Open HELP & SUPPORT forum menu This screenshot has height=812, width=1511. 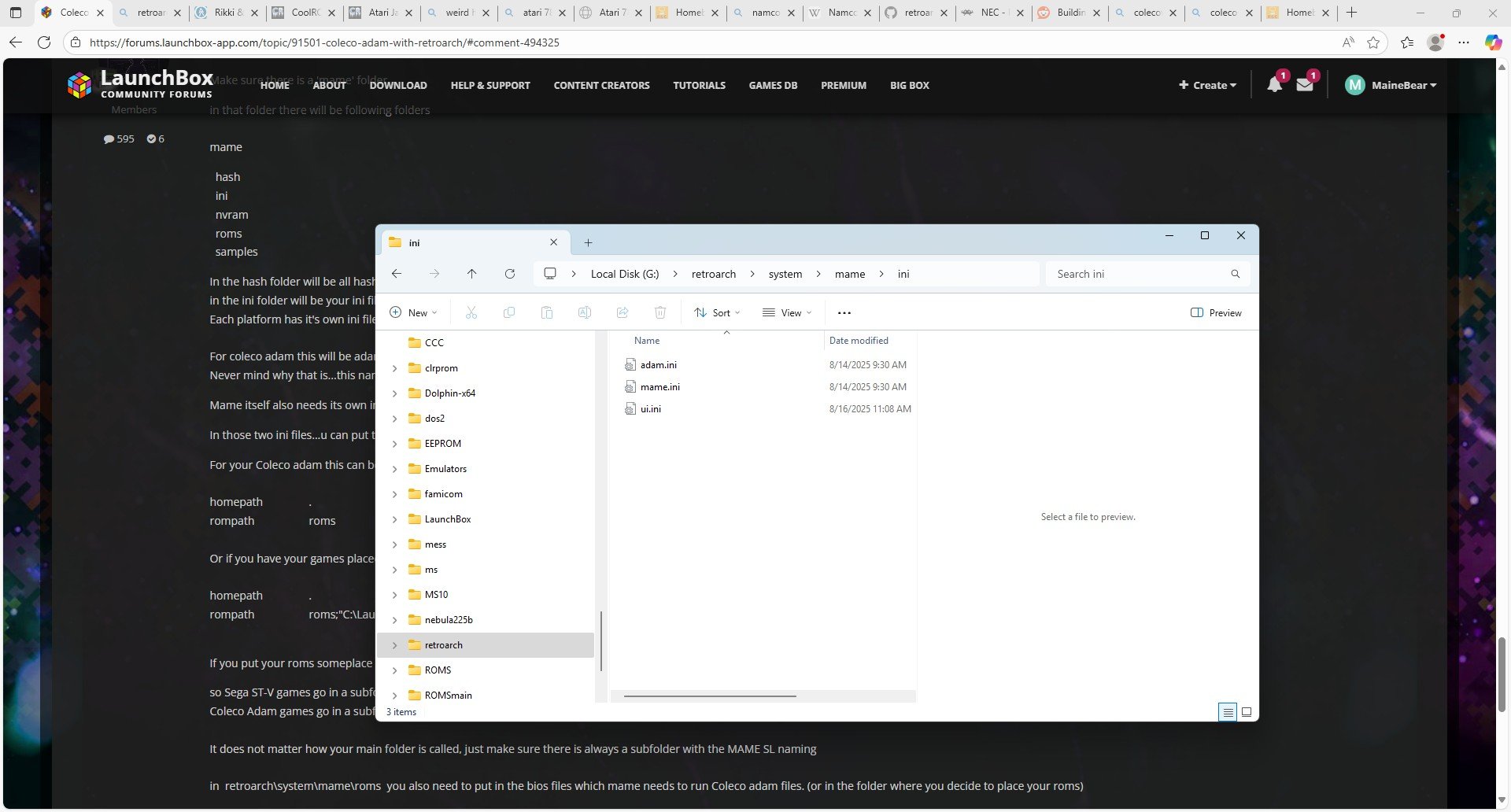click(x=490, y=85)
